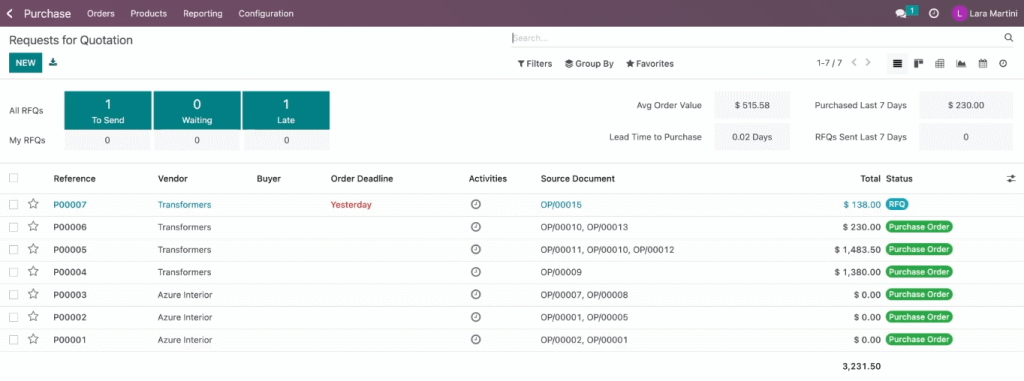
Task: Open activity clock for P00004
Action: tap(475, 272)
